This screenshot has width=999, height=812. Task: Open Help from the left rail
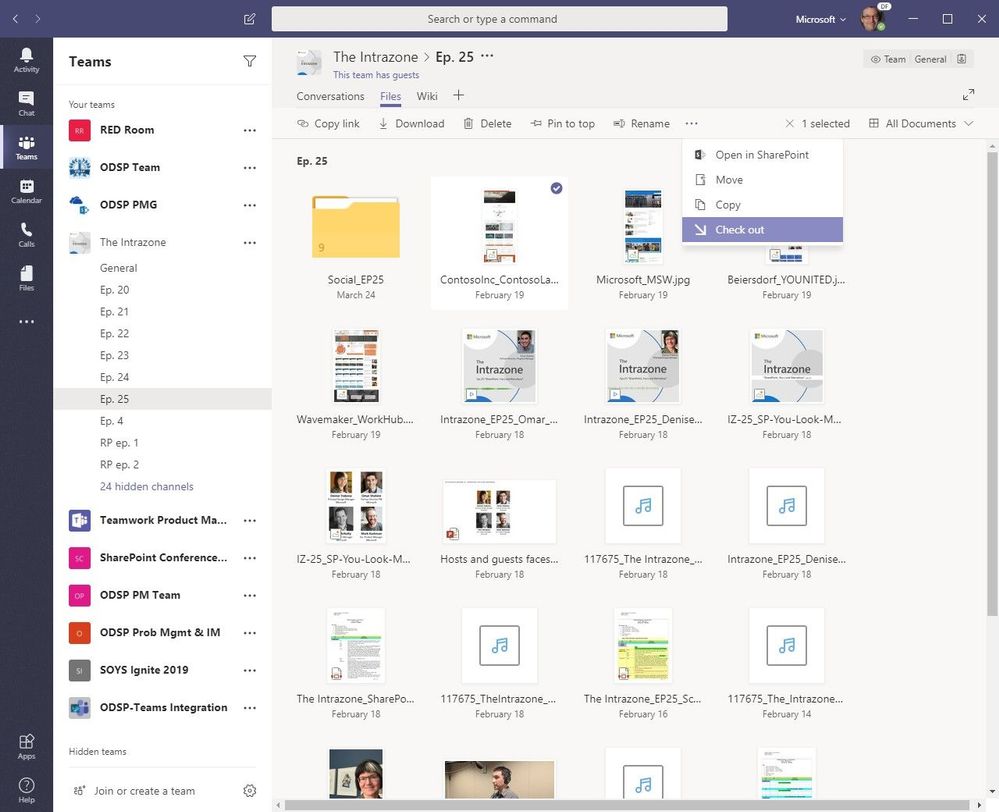click(26, 784)
